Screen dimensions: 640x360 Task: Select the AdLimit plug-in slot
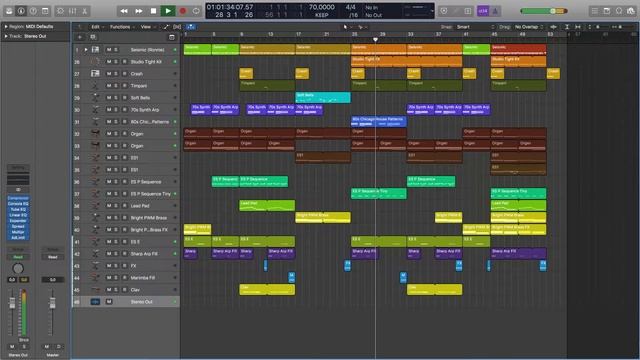(18, 238)
